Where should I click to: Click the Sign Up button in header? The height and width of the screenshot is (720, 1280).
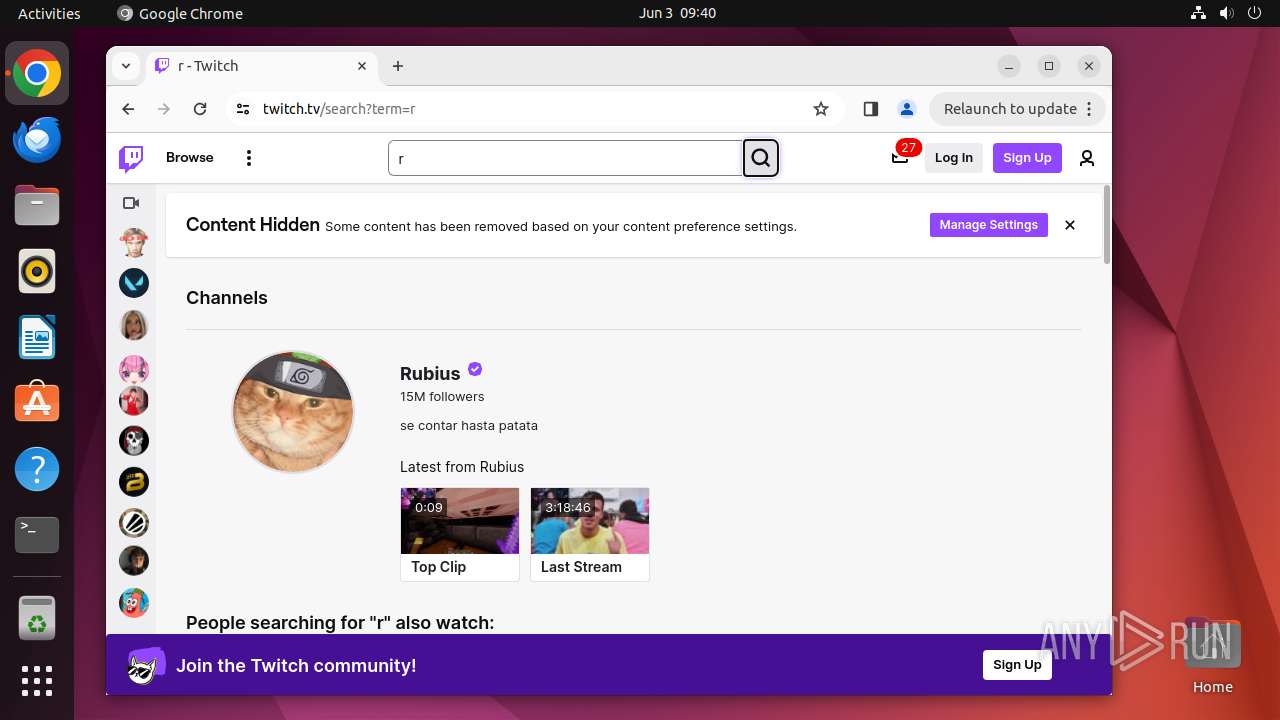click(1027, 158)
